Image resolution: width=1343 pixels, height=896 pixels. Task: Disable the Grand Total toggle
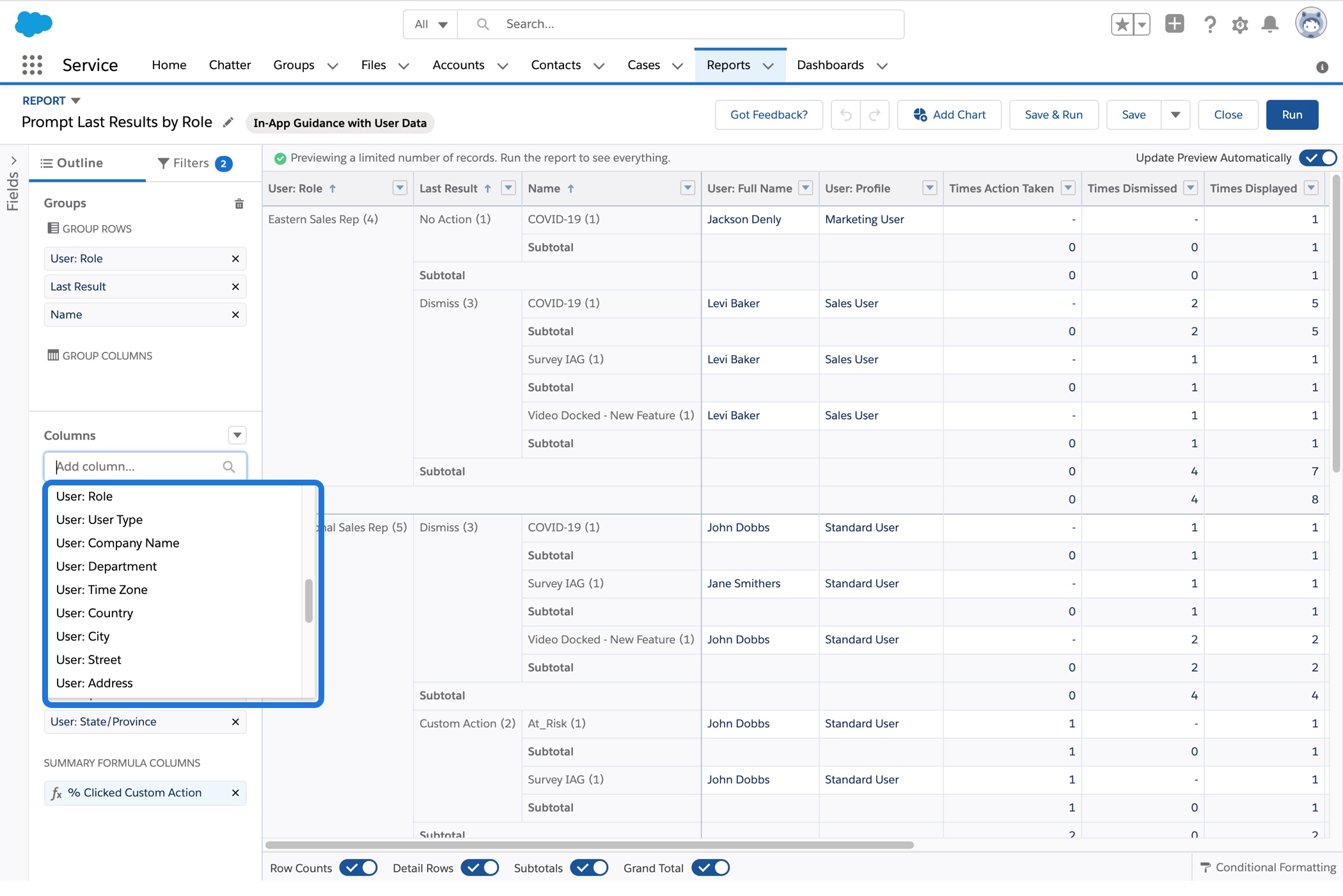pos(710,867)
